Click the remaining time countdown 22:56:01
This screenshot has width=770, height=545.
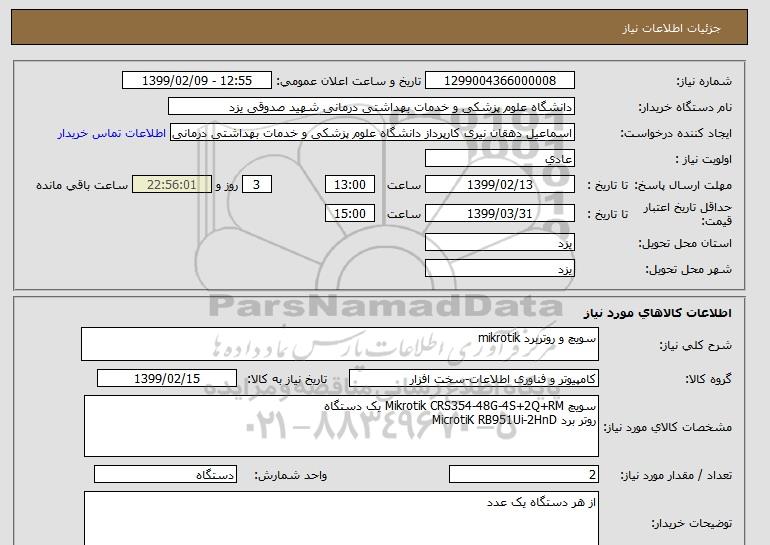[172, 185]
